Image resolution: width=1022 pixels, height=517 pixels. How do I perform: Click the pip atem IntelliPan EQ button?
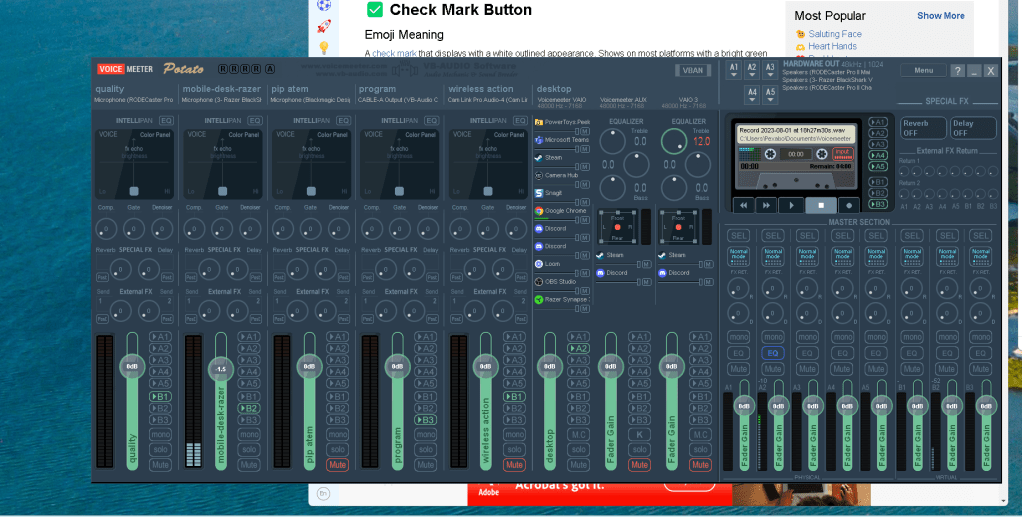(x=343, y=121)
